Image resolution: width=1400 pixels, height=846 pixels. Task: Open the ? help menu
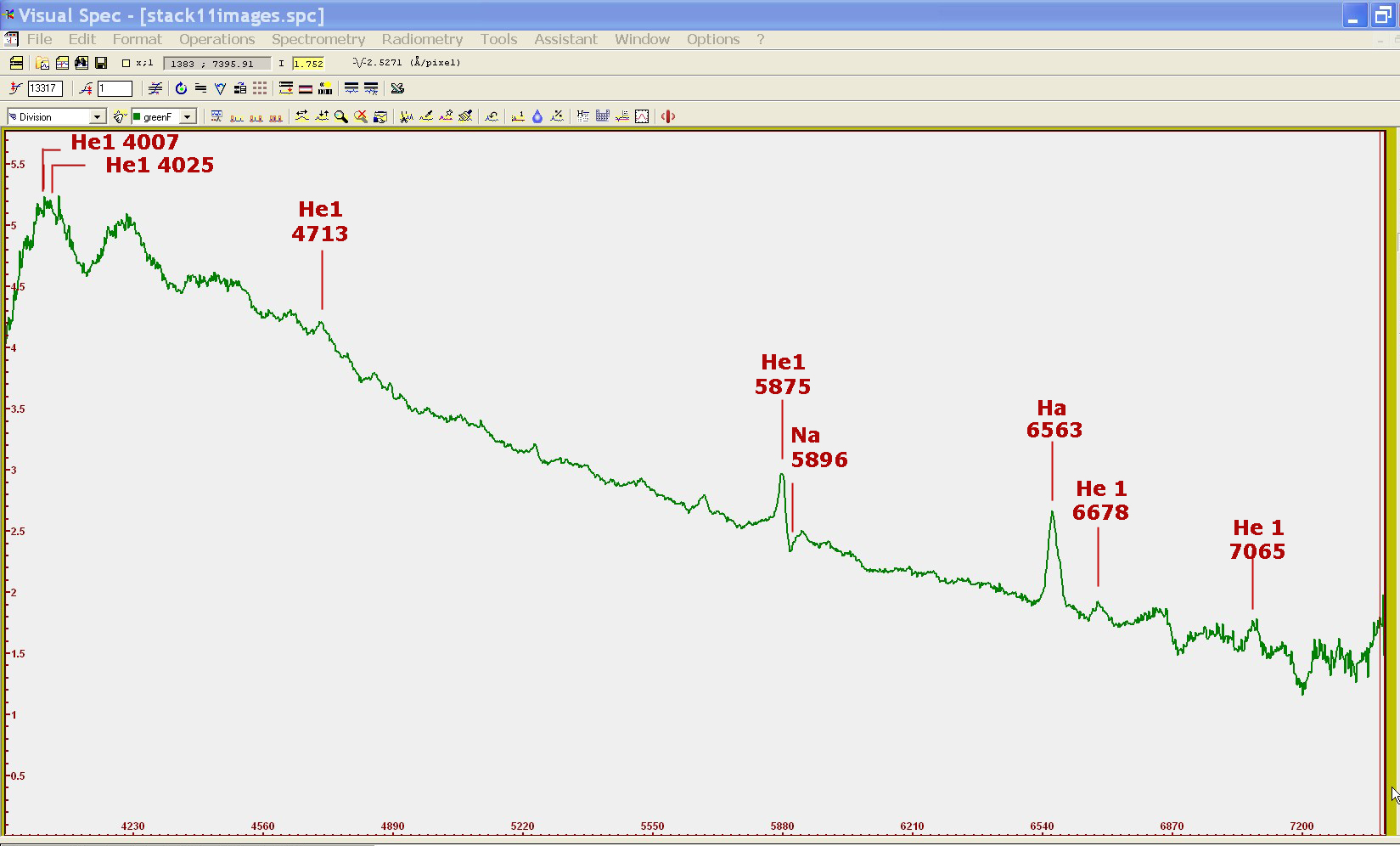(x=761, y=39)
